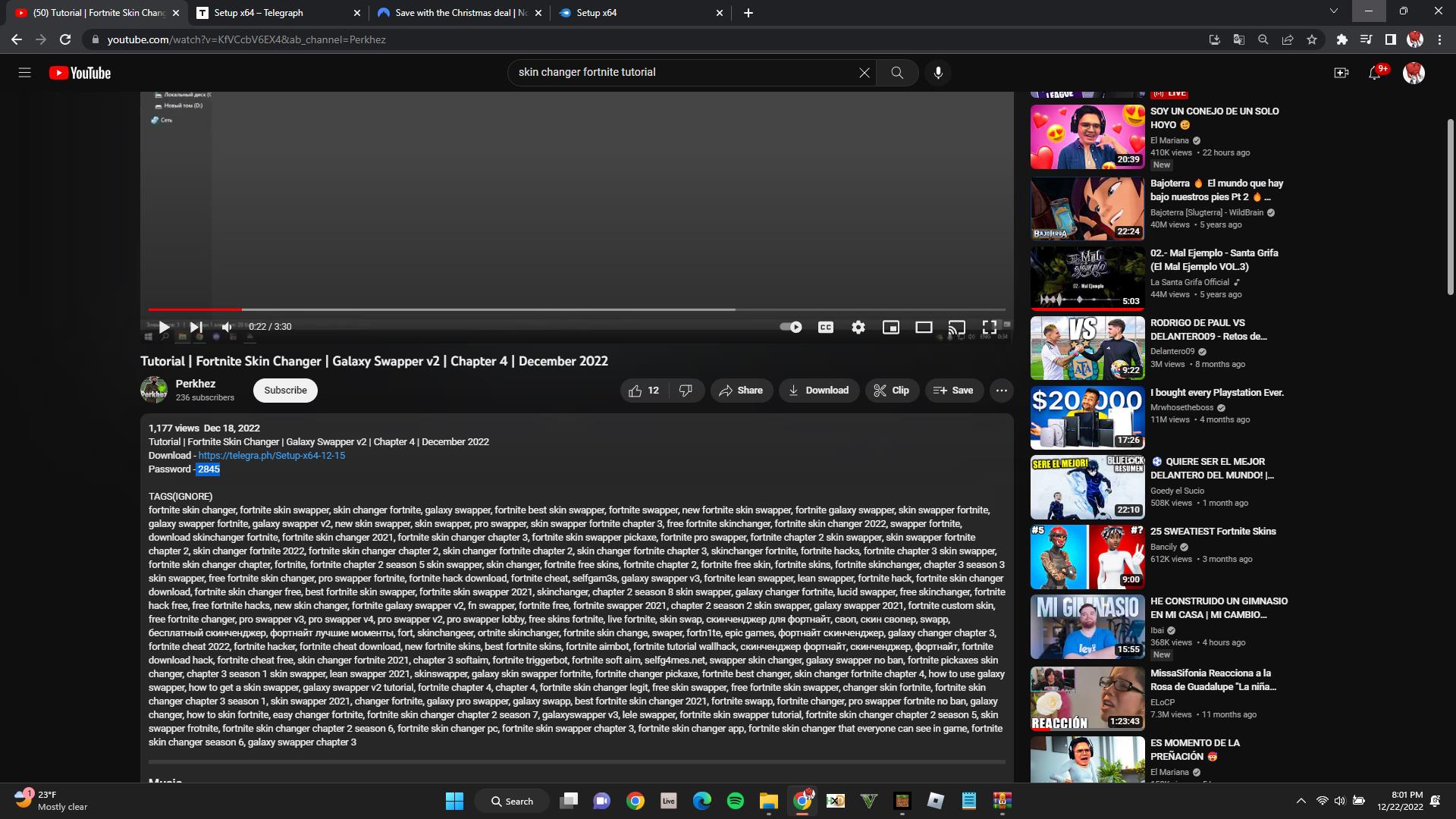
Task: Open Chrome tab search dropdown arrow
Action: [x=1333, y=11]
